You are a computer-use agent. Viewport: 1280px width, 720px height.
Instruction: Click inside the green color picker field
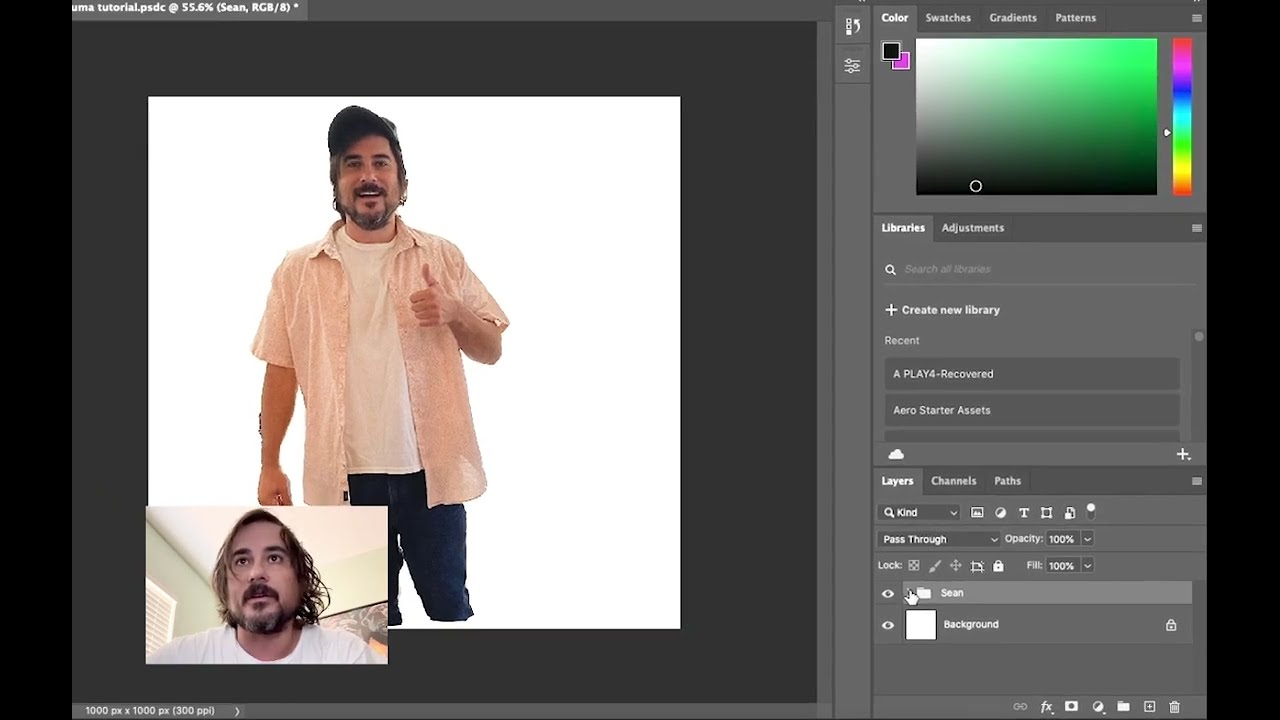pos(1036,117)
